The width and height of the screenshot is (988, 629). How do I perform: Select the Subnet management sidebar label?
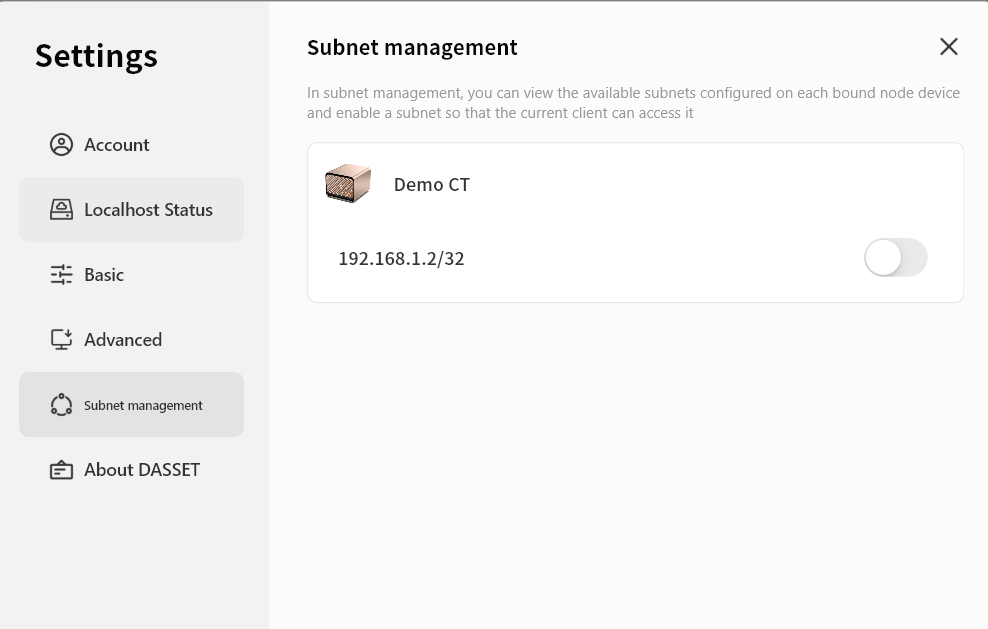[143, 405]
